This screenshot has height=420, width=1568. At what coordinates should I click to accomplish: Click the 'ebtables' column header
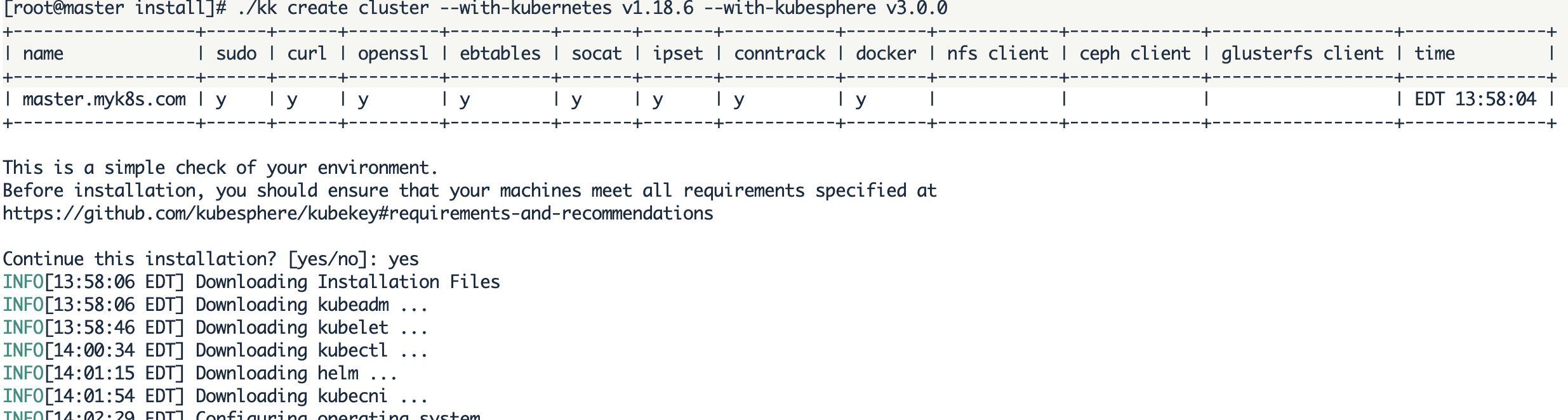pyautogui.click(x=500, y=54)
